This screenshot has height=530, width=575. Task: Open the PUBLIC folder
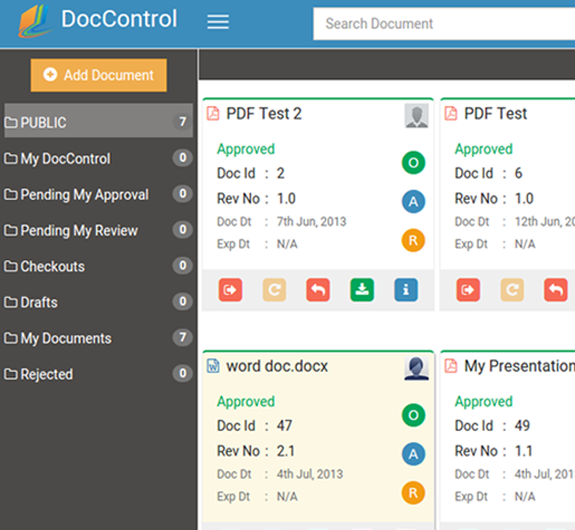[98, 121]
